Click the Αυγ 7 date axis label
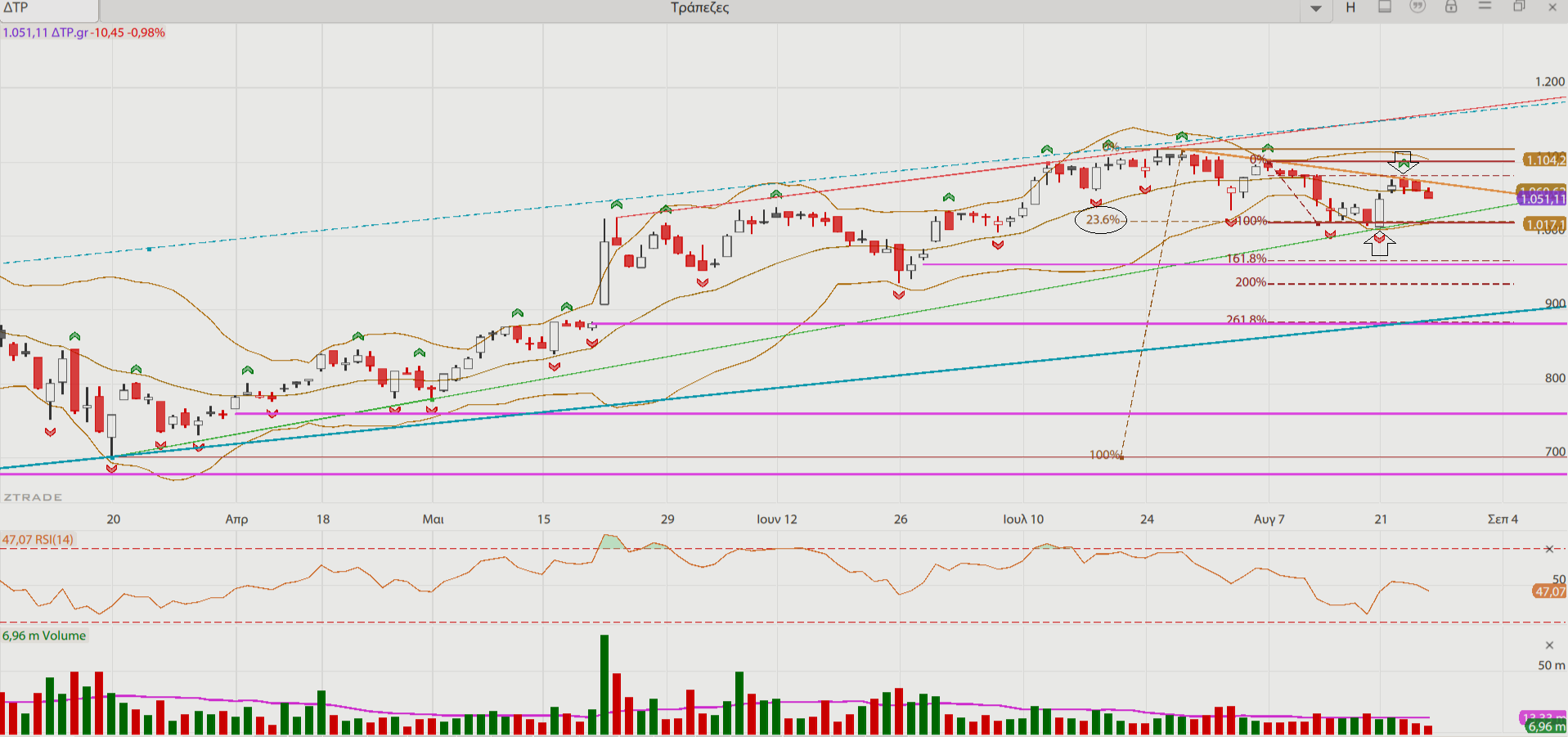Viewport: 1568px width, 737px height. 1269,519
